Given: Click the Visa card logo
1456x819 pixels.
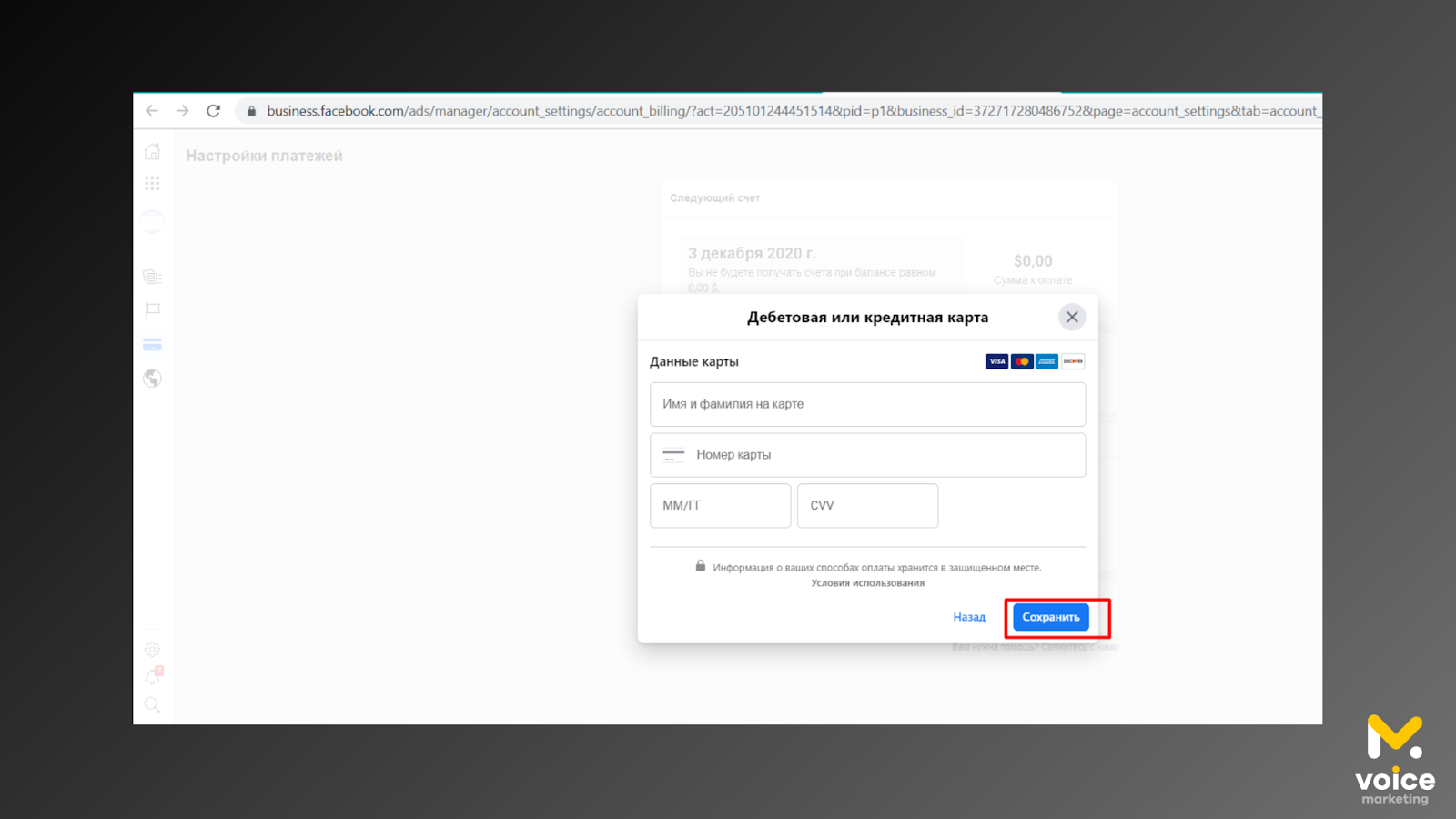Looking at the screenshot, I should pos(996,361).
